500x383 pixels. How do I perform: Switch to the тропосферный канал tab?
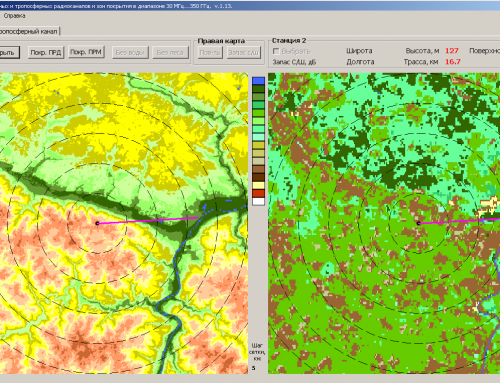click(x=29, y=31)
